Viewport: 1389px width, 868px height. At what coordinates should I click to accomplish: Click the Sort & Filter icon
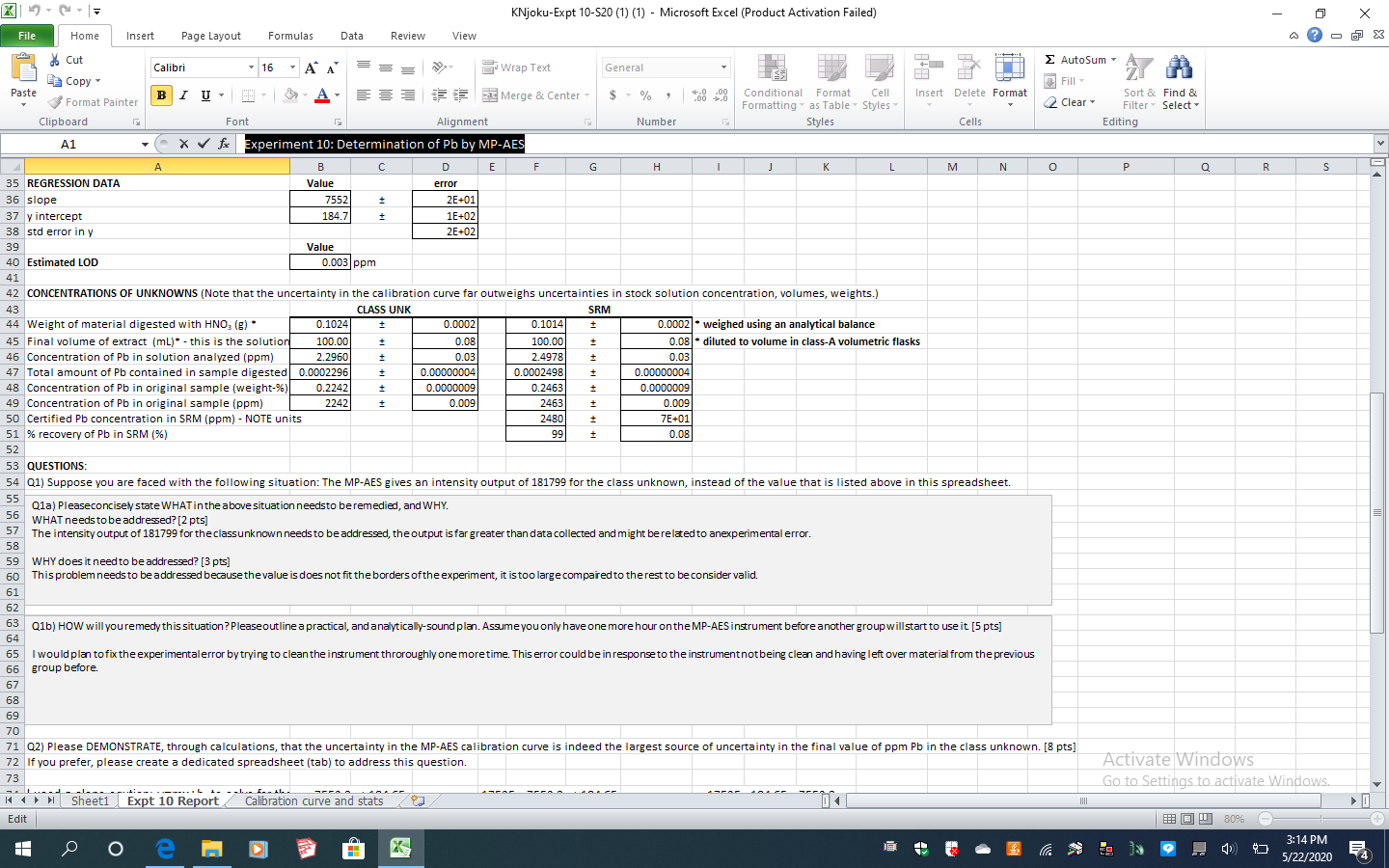coord(1138,84)
